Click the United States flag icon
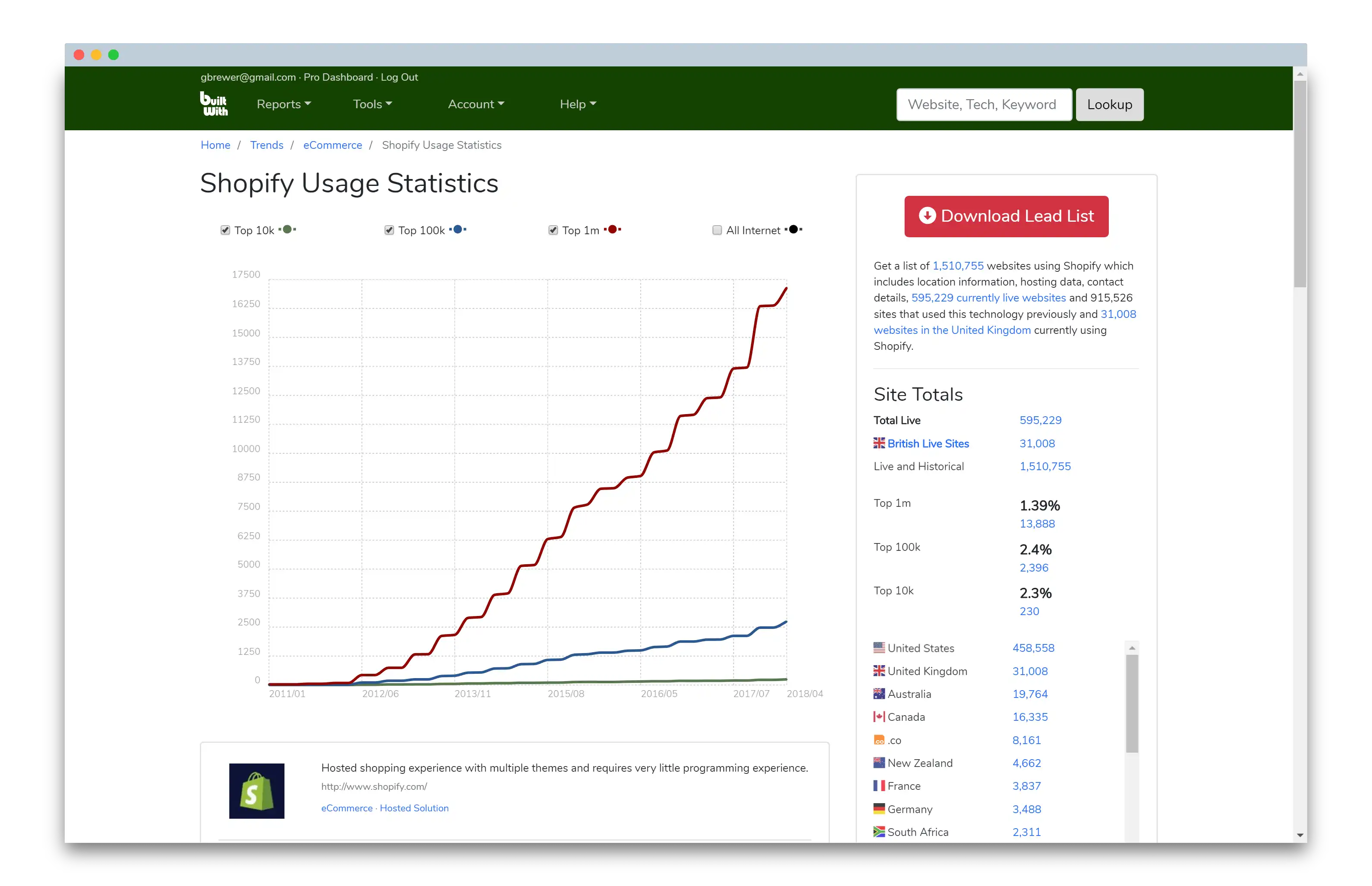Screen dimensions: 1372x886 tap(878, 647)
